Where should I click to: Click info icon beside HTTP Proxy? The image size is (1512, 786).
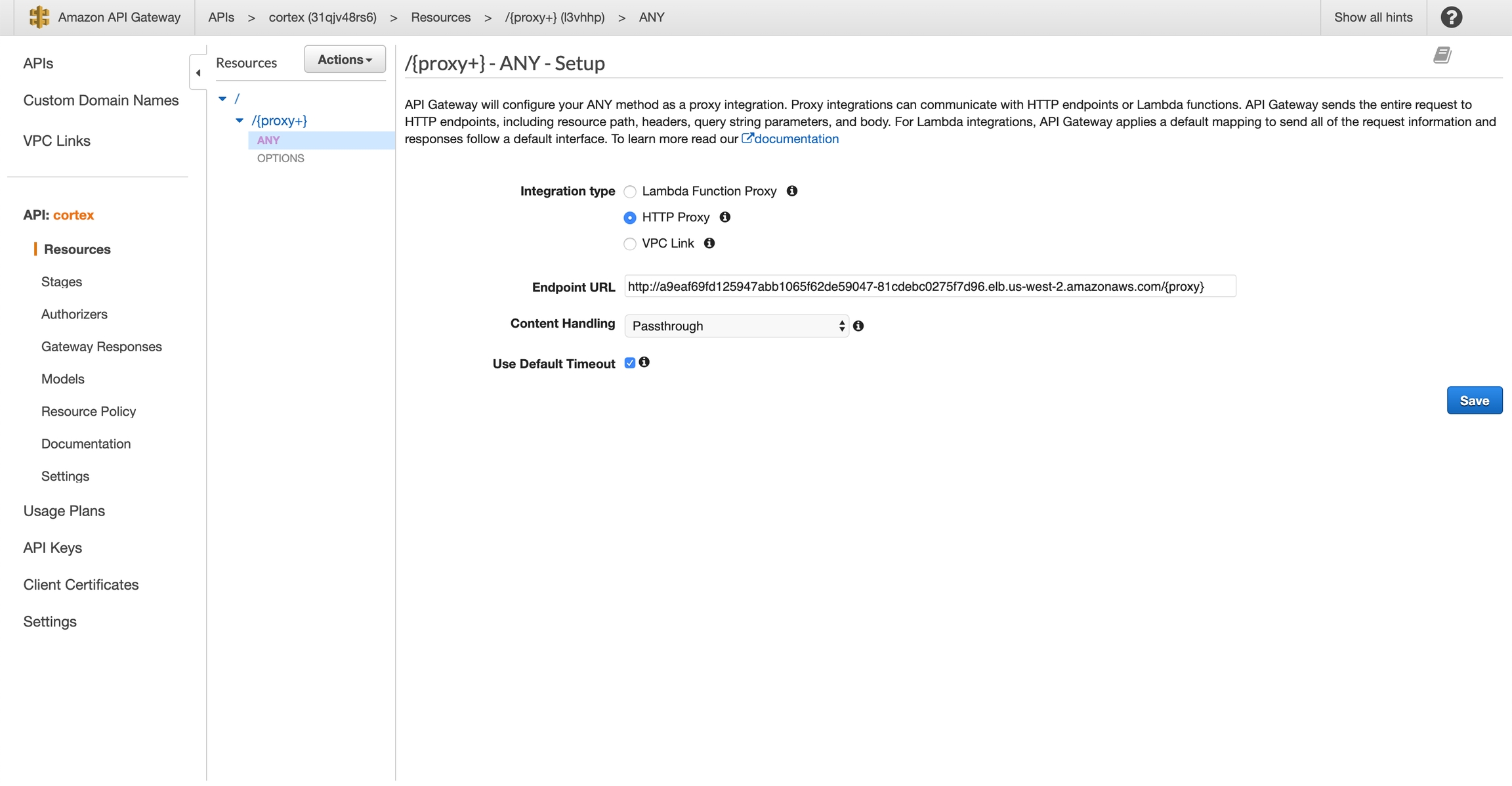725,217
